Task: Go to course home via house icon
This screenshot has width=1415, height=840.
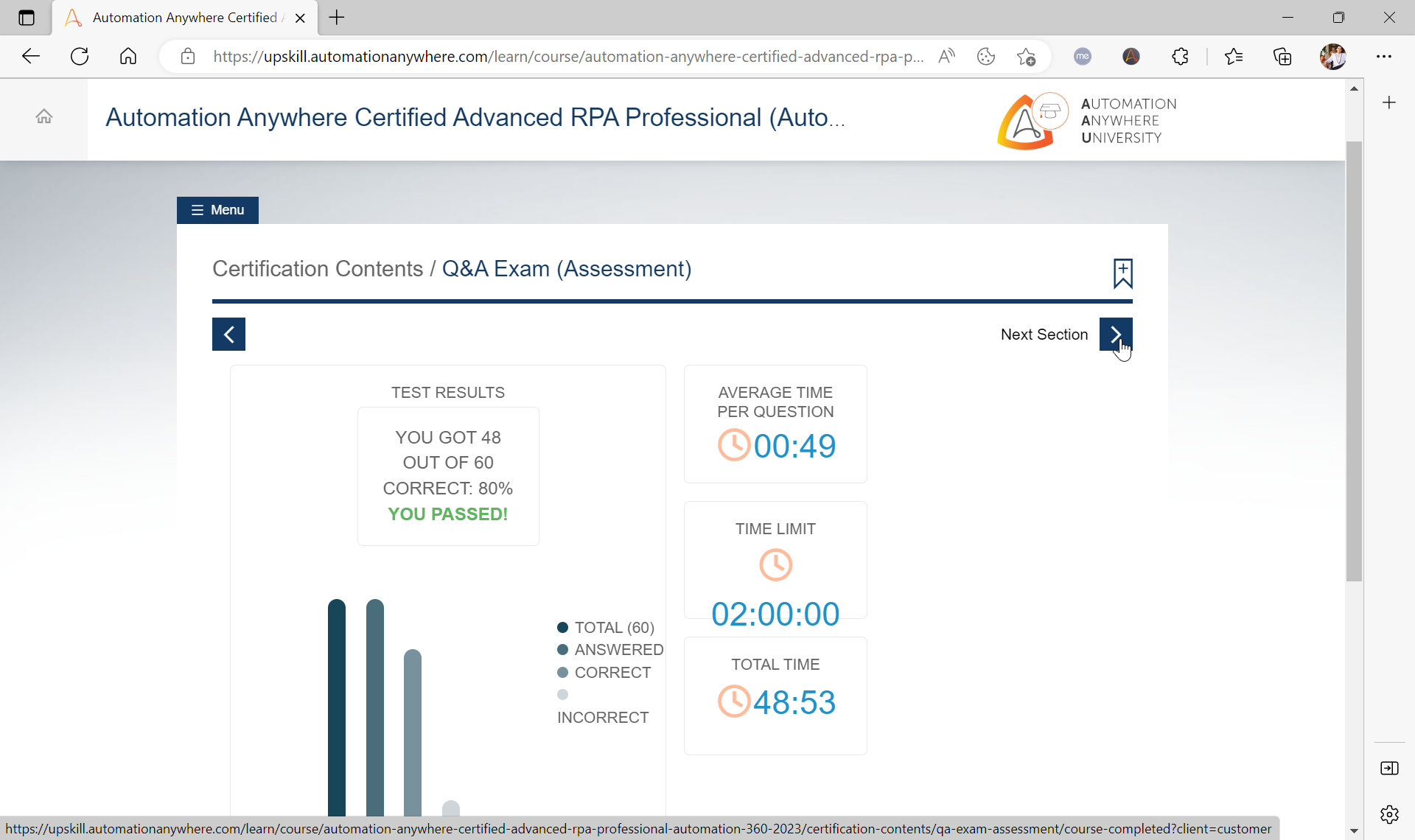Action: pyautogui.click(x=44, y=116)
